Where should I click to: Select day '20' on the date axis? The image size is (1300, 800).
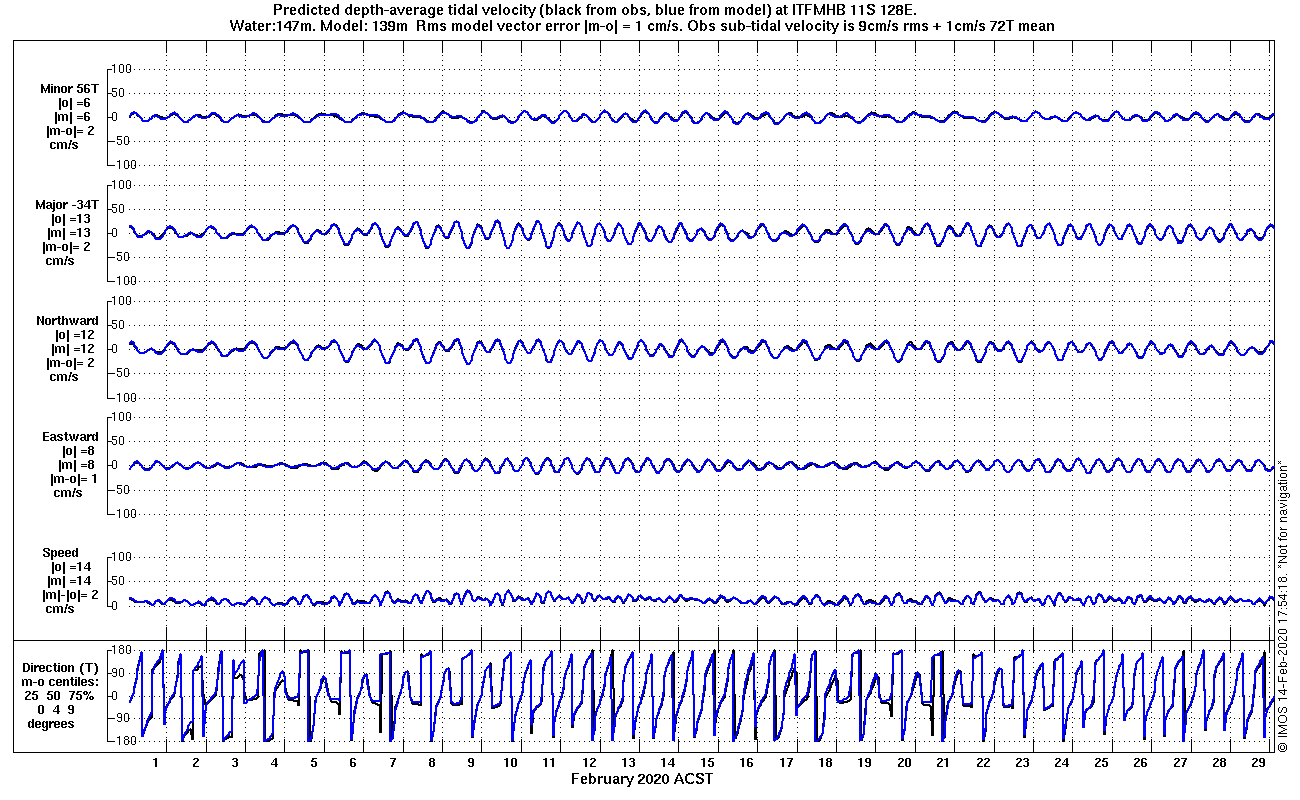point(904,763)
